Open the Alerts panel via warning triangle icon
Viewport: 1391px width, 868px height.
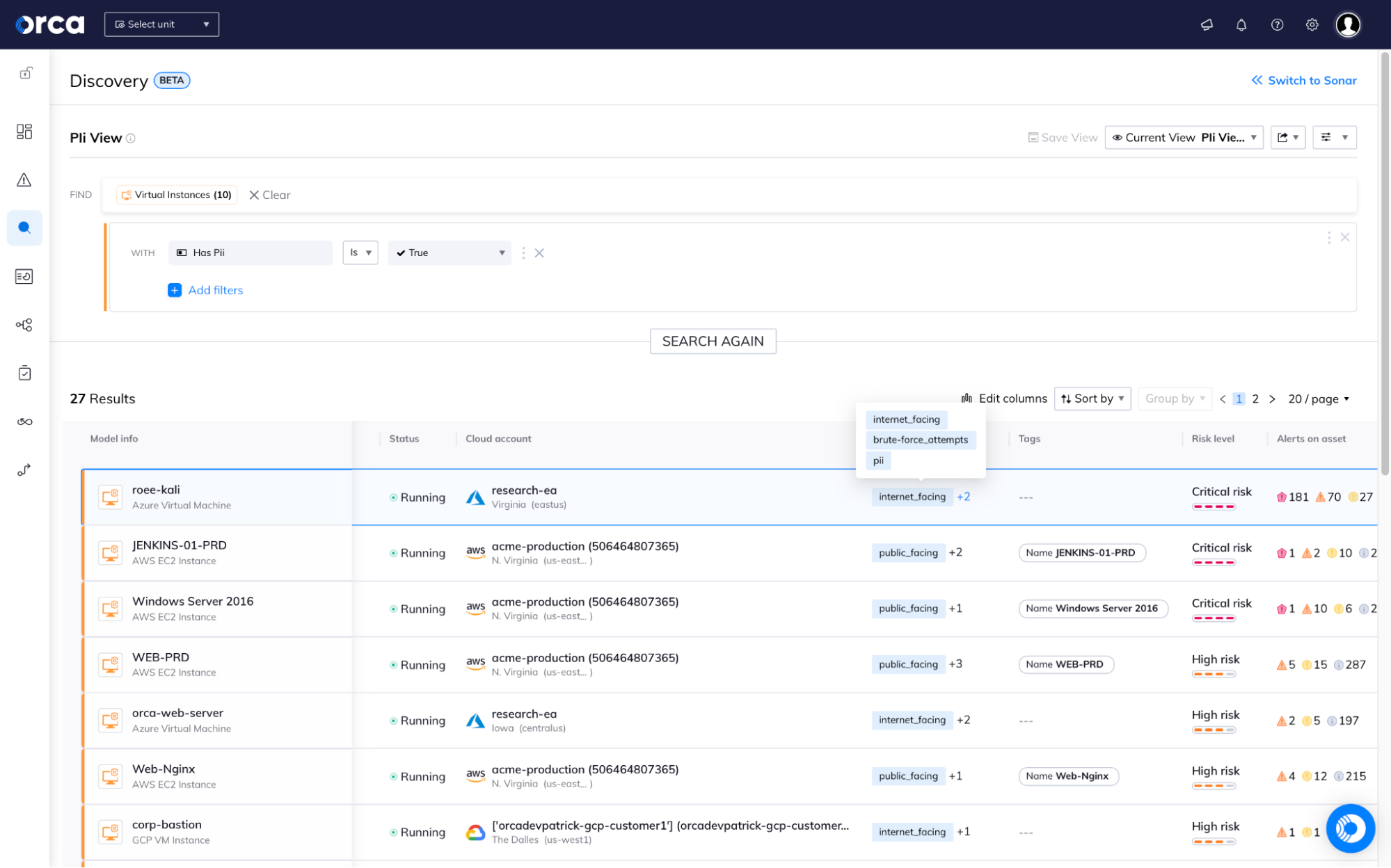[24, 180]
